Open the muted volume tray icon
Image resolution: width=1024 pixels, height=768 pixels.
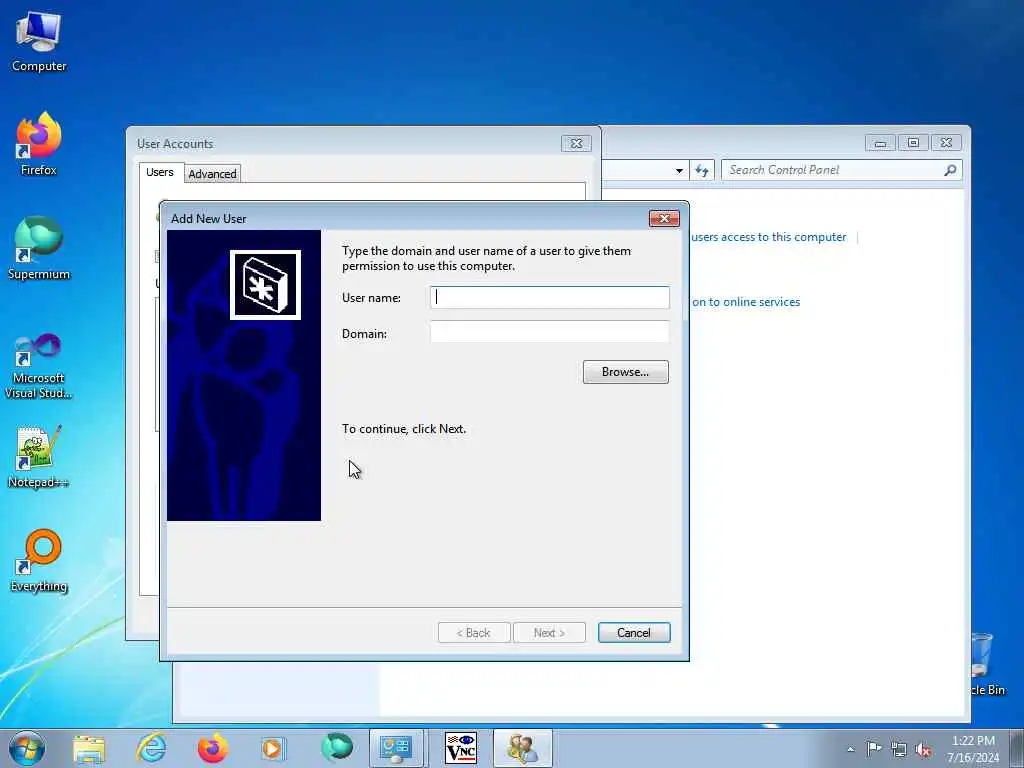923,750
